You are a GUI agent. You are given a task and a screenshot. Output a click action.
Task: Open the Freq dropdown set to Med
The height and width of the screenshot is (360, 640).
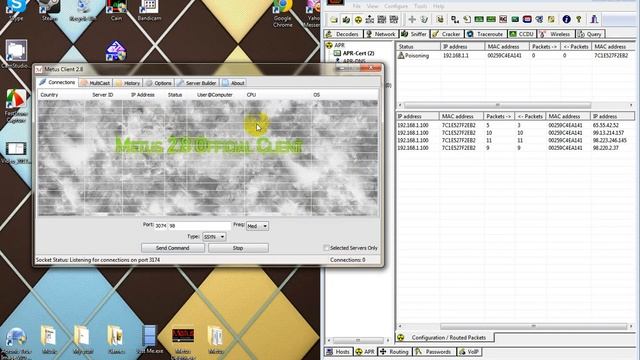[257, 226]
